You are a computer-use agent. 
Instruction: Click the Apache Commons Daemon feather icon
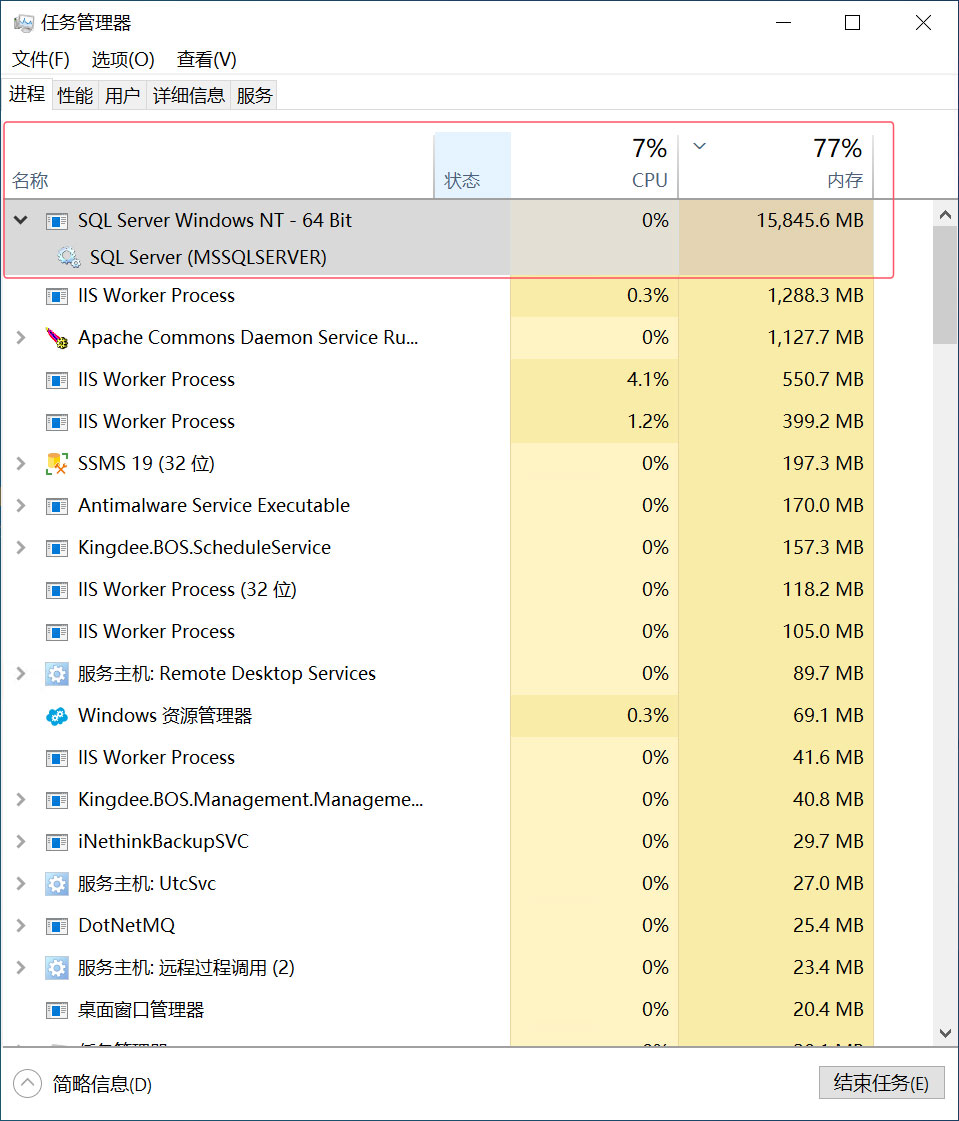[56, 337]
